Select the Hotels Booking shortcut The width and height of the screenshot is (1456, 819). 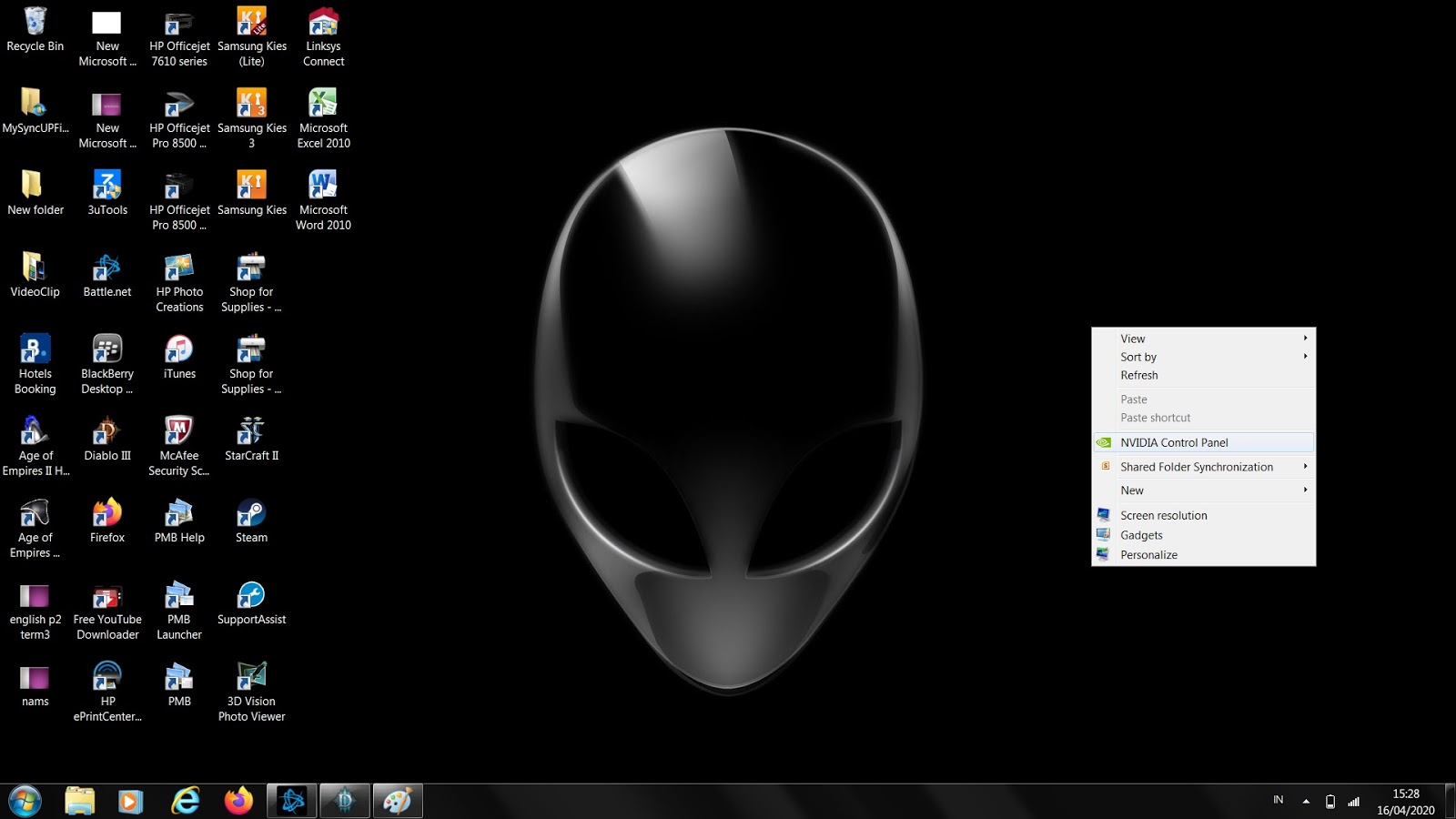[35, 364]
